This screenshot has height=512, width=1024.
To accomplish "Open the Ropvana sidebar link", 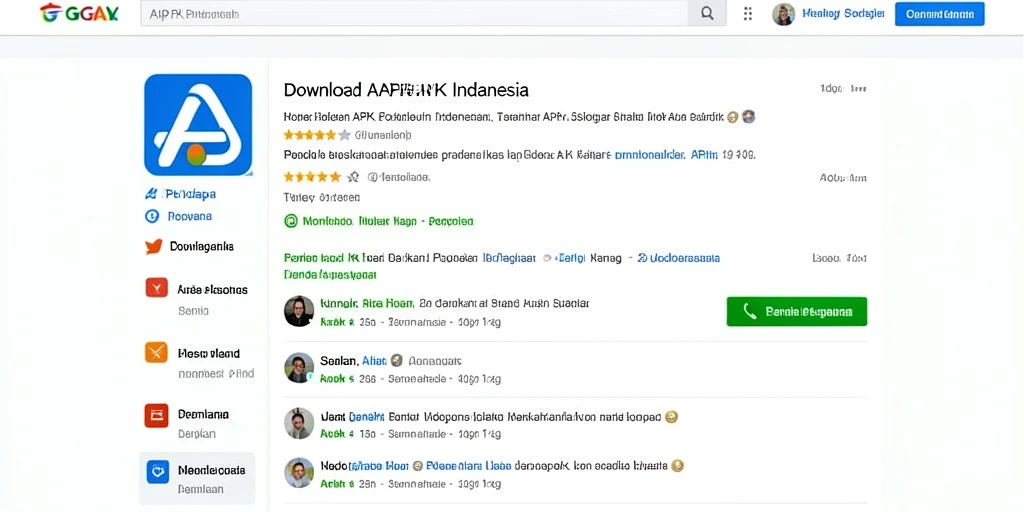I will pos(189,216).
